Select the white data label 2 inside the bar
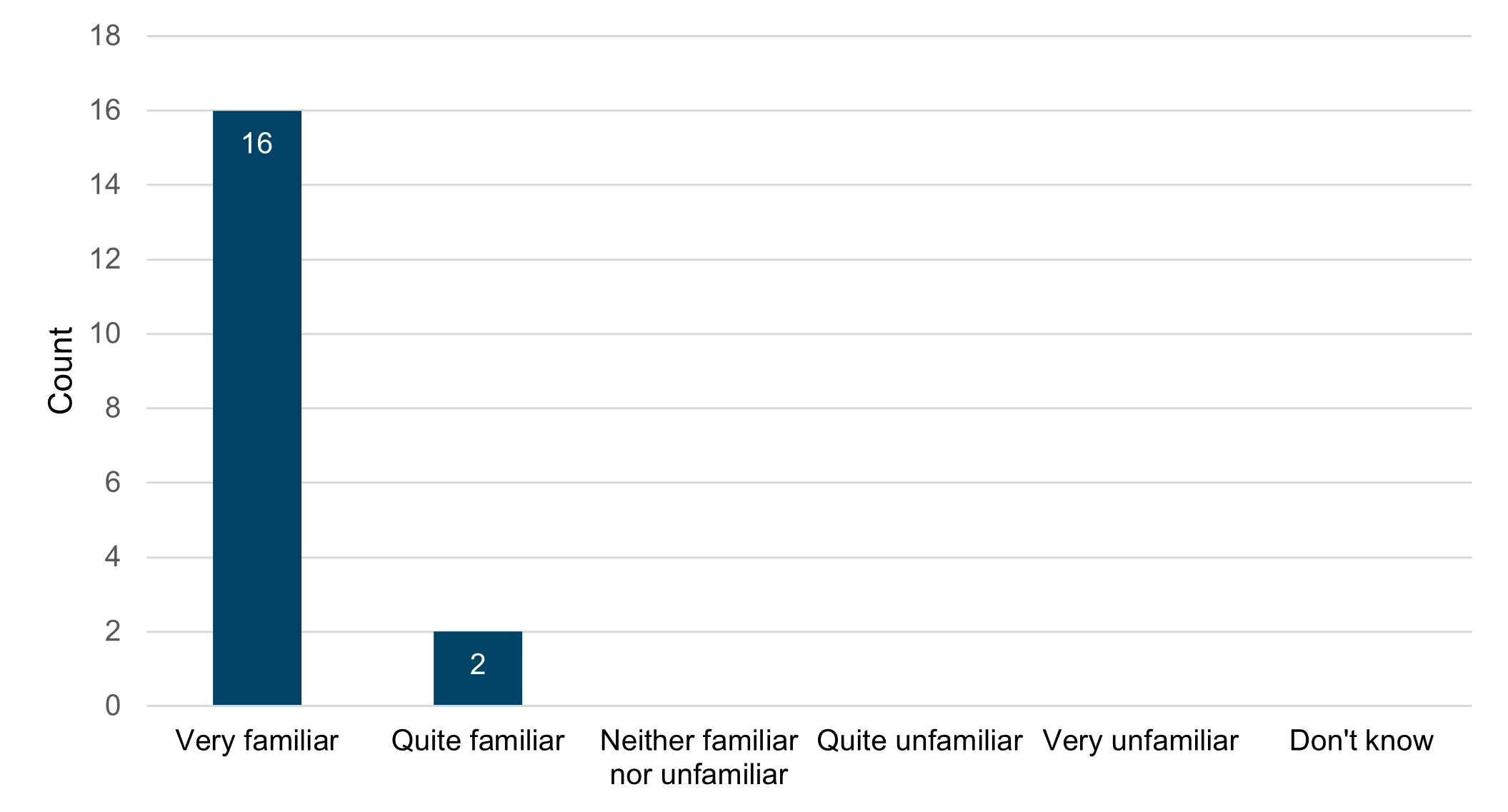Image resolution: width=1508 pixels, height=812 pixels. [x=478, y=665]
